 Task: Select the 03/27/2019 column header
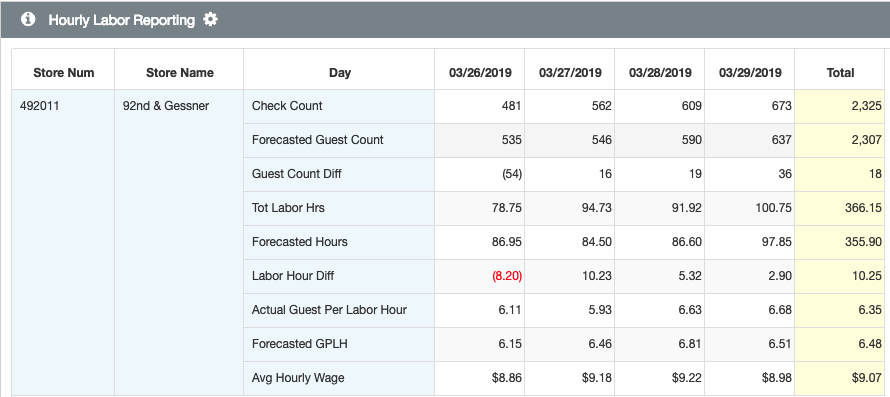[x=570, y=73]
